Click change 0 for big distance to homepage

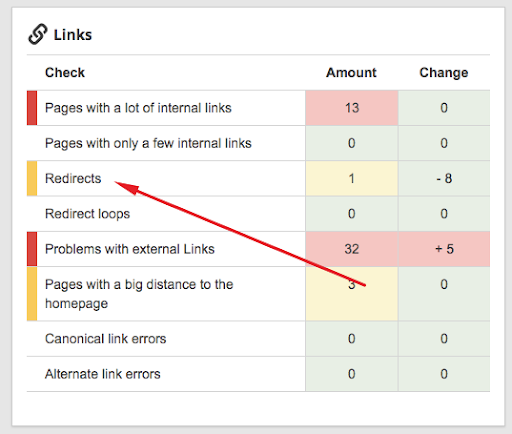pyautogui.click(x=444, y=294)
